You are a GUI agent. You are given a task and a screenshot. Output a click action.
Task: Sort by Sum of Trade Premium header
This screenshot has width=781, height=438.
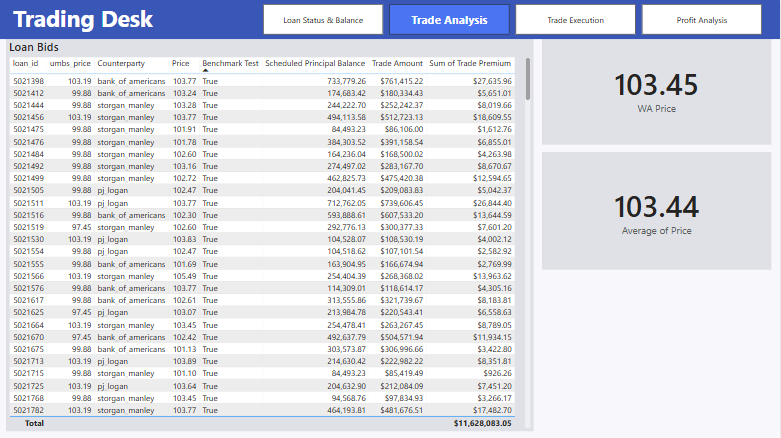tap(470, 63)
